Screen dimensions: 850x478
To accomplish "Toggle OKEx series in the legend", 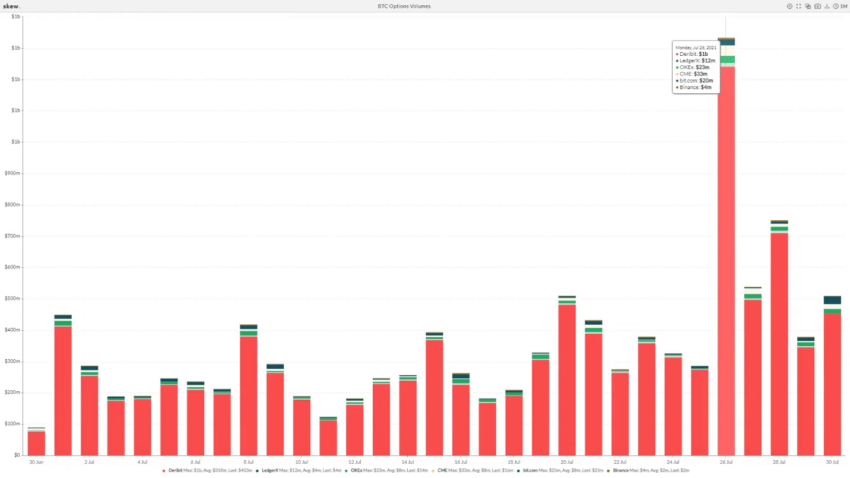I will coord(356,470).
